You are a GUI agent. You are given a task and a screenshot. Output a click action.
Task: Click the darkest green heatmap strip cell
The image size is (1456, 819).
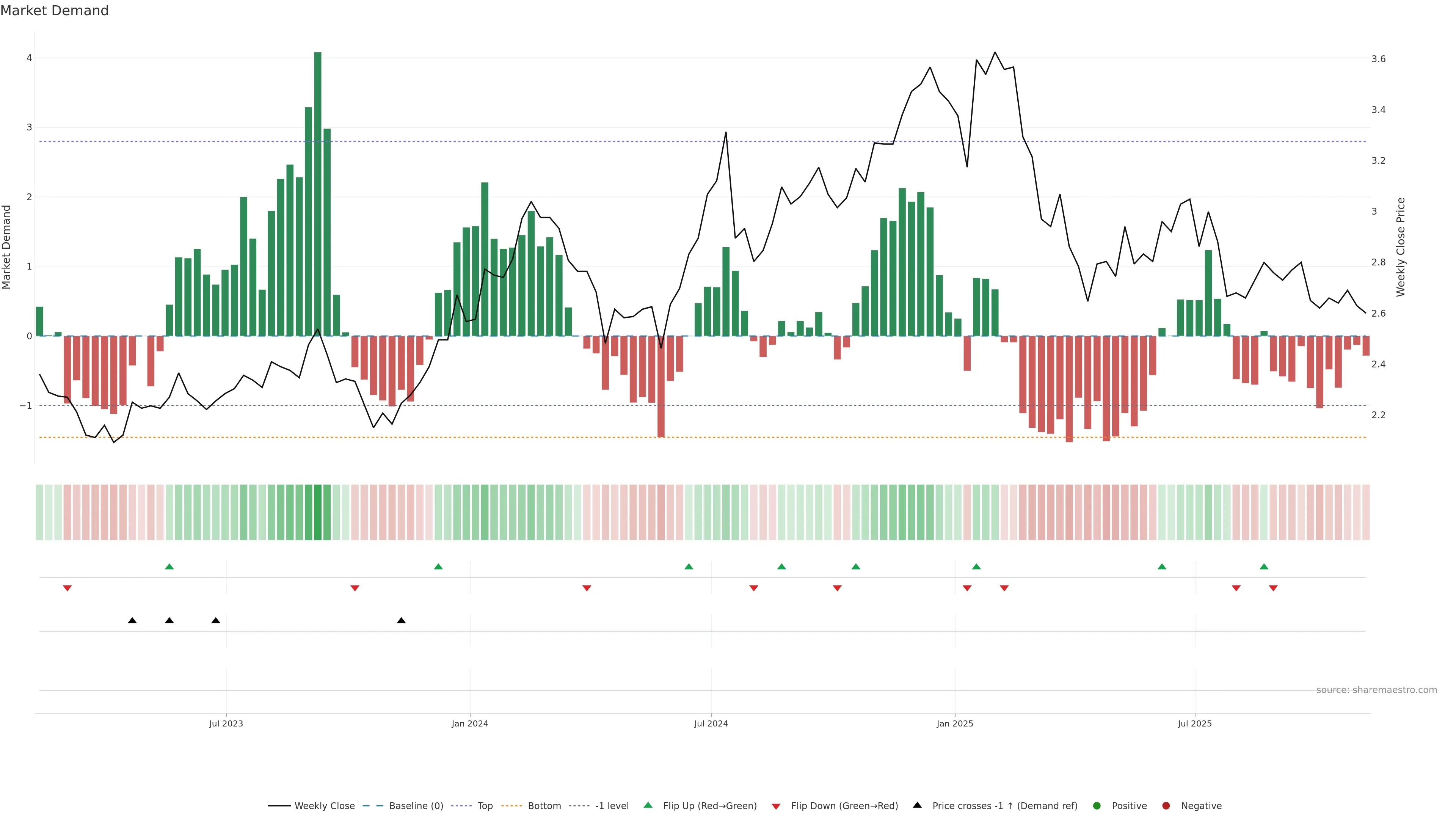318,512
